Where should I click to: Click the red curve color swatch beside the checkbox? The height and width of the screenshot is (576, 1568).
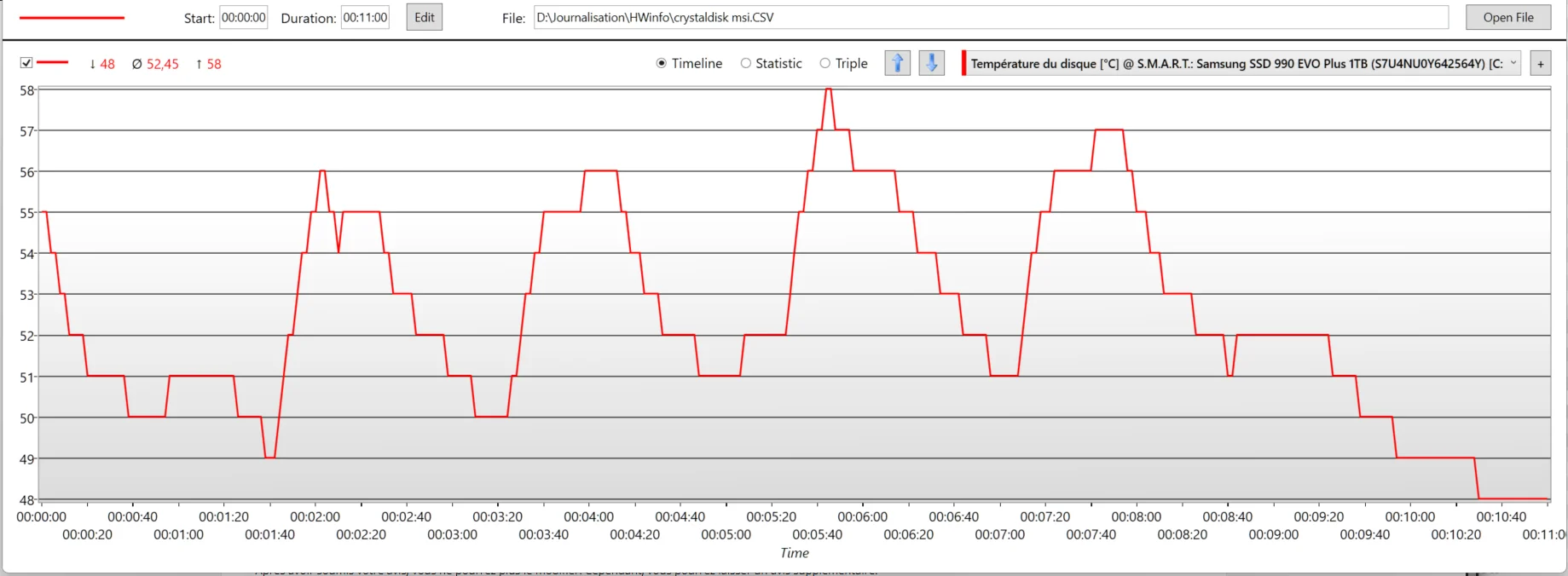click(x=52, y=63)
